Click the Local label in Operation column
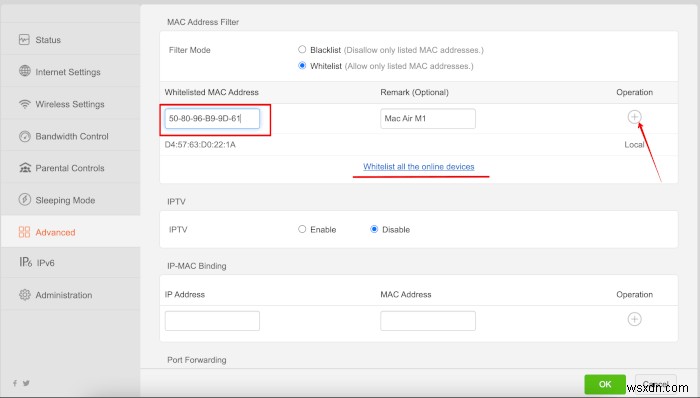 coord(634,145)
